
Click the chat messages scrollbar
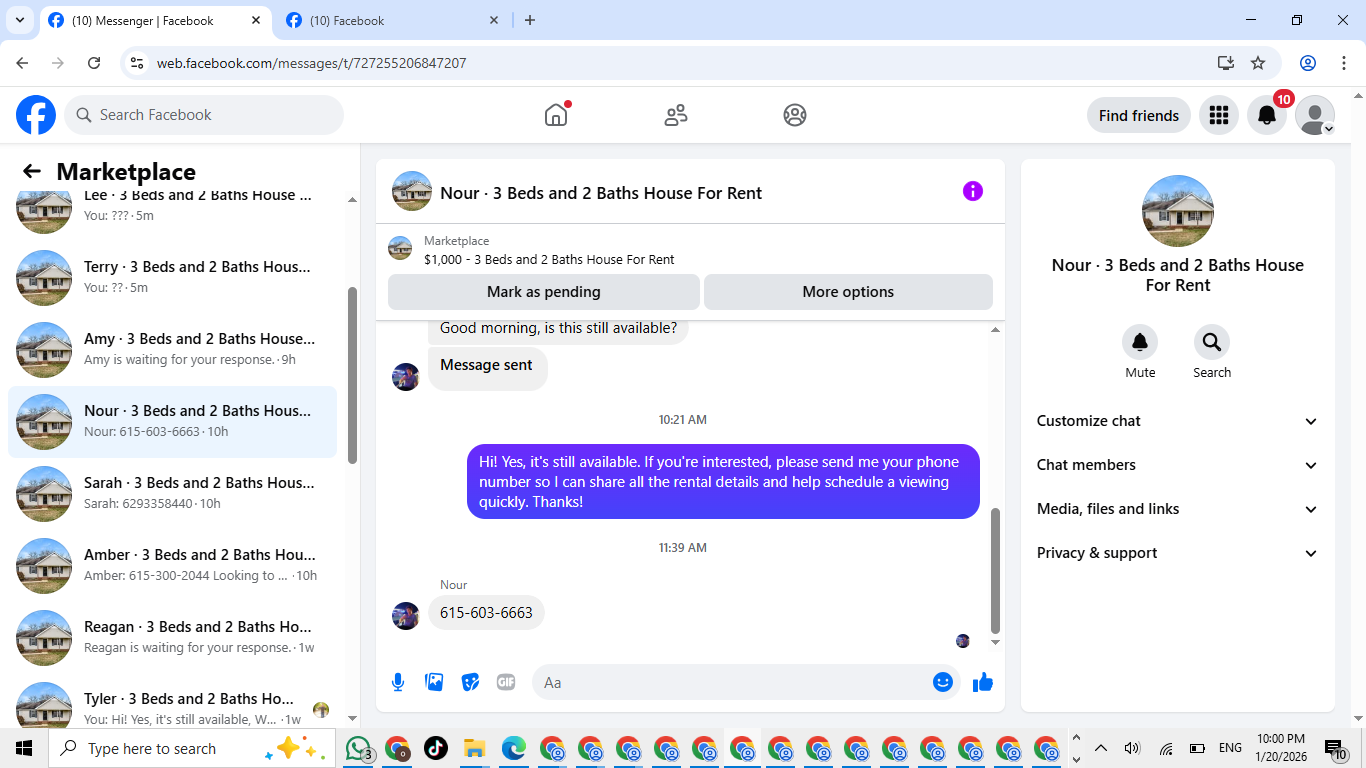(995, 570)
